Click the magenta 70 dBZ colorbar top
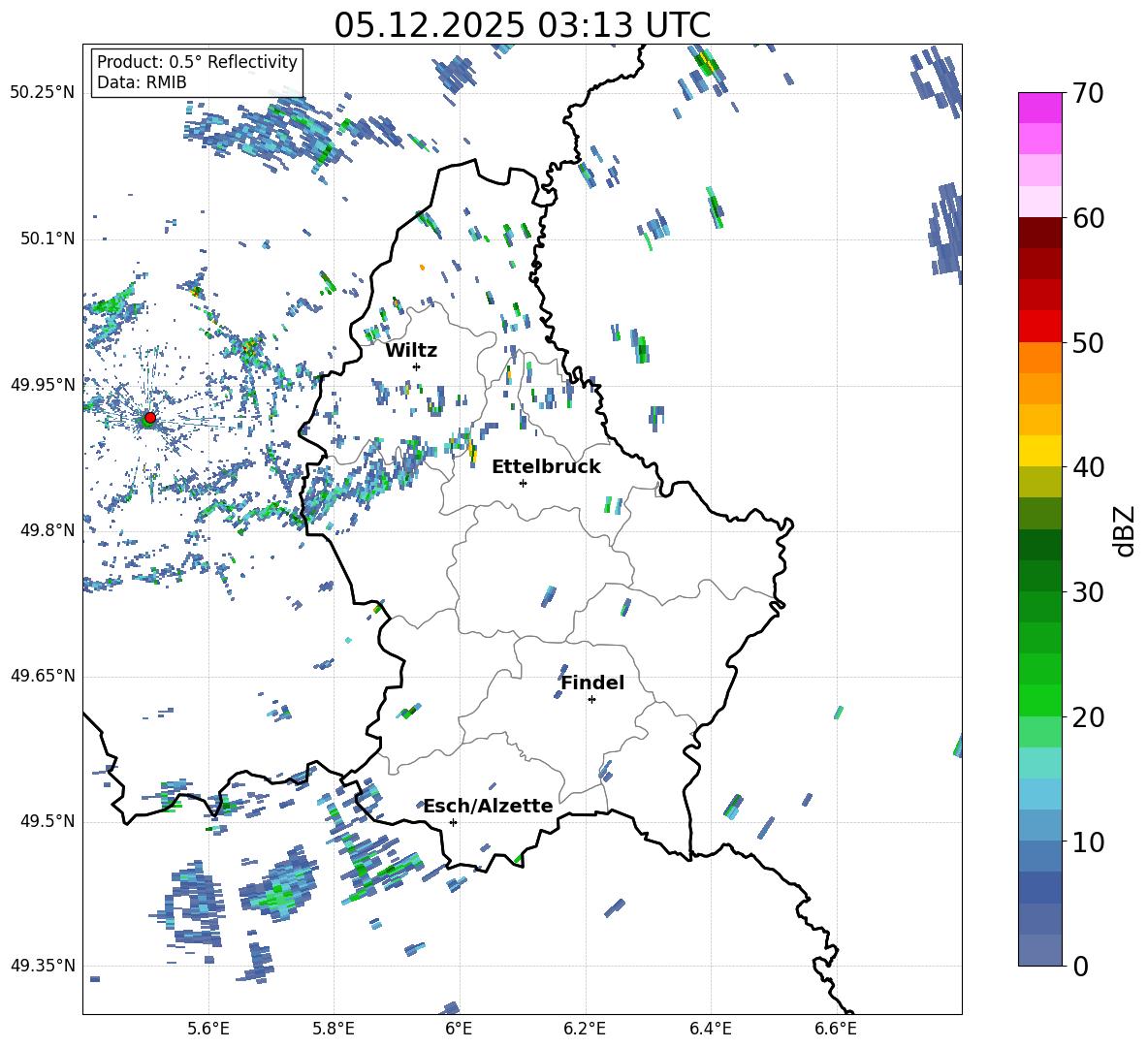Screen dimensions: 1148x1048 1039,108
